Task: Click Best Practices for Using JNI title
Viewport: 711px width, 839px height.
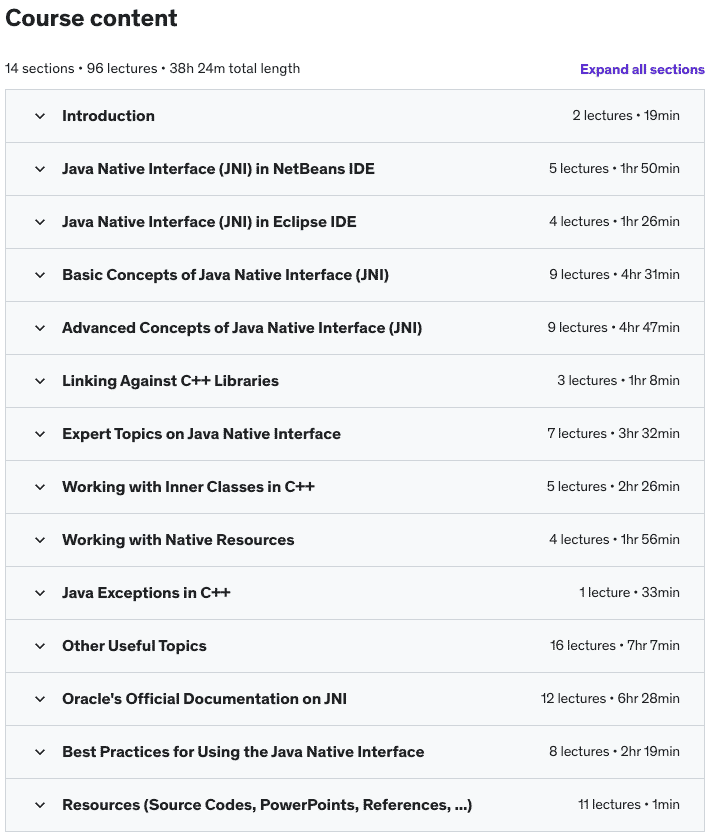Action: (243, 752)
